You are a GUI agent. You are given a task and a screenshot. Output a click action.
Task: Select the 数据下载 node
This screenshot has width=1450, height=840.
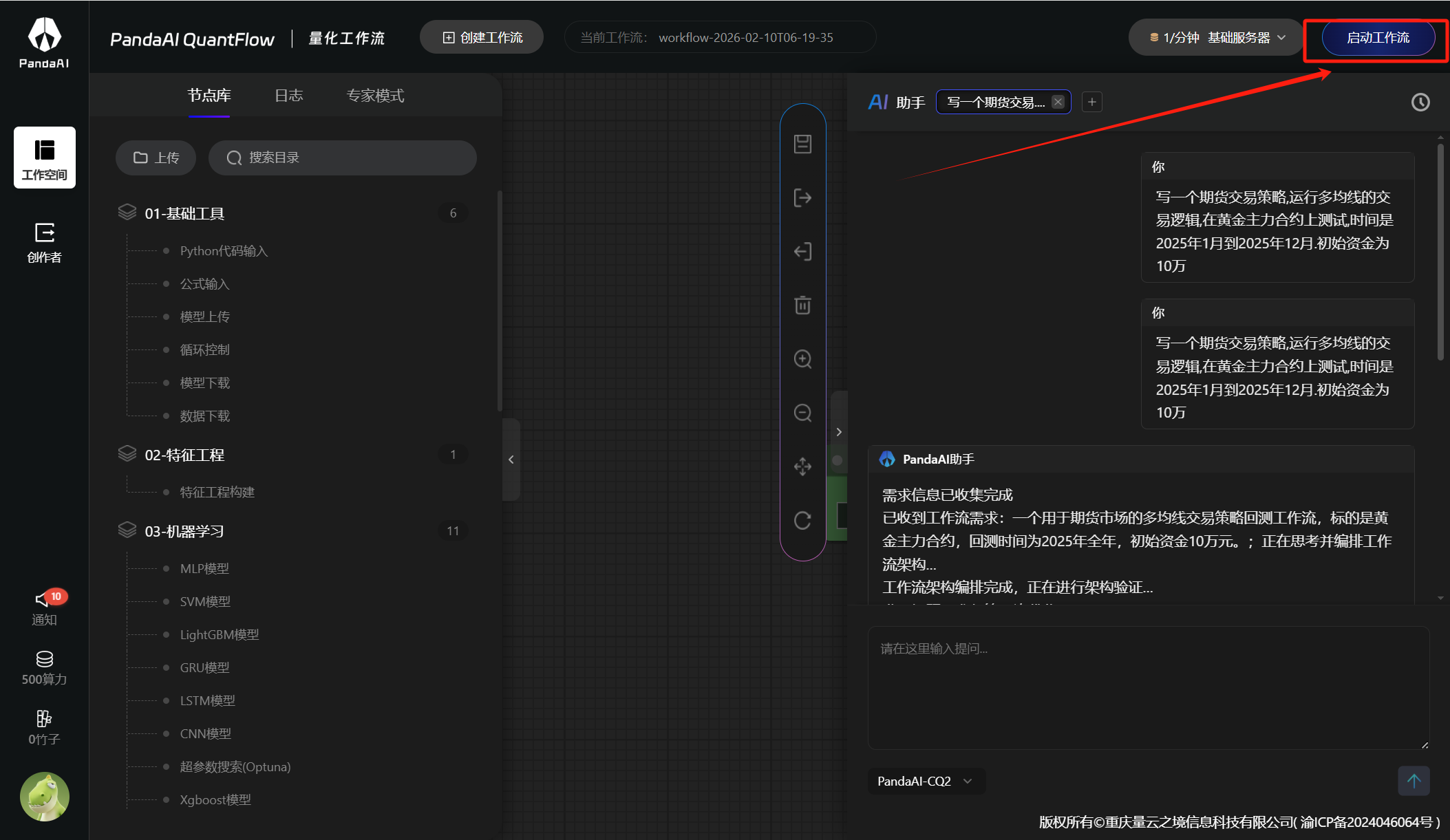[x=205, y=416]
